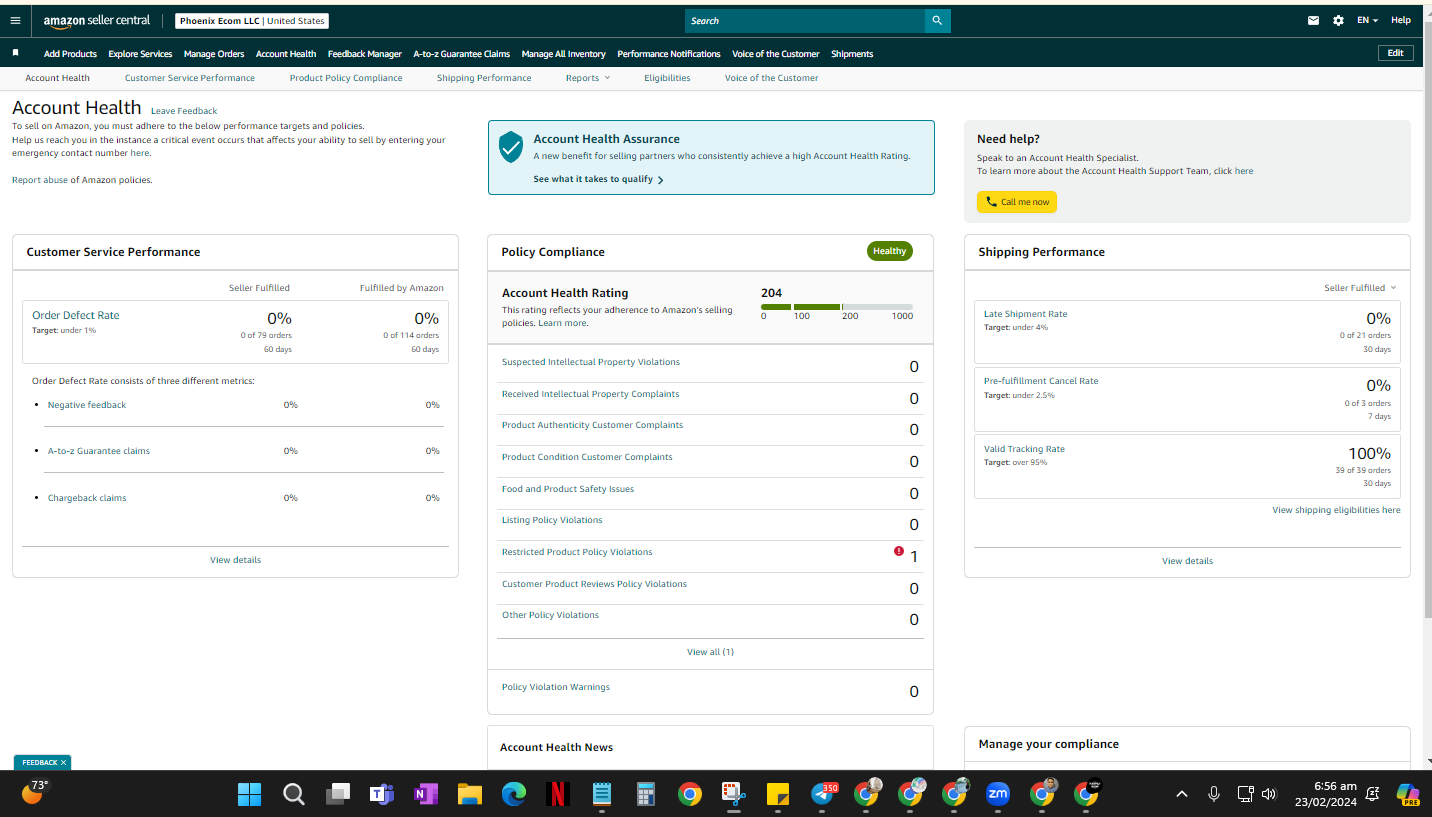Open Zoom from the taskbar
This screenshot has height=817, width=1432.
pos(998,794)
